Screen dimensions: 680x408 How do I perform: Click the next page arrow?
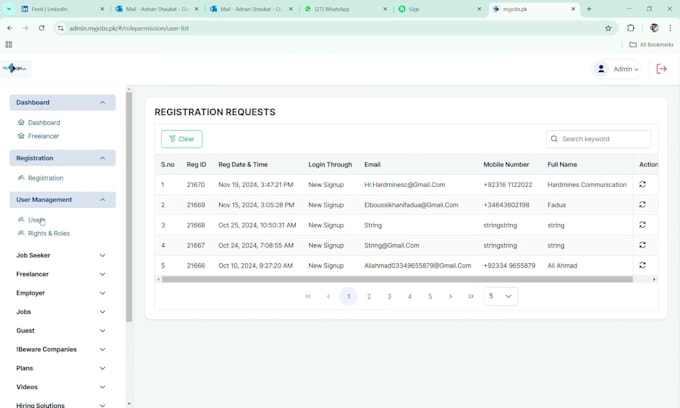[451, 297]
